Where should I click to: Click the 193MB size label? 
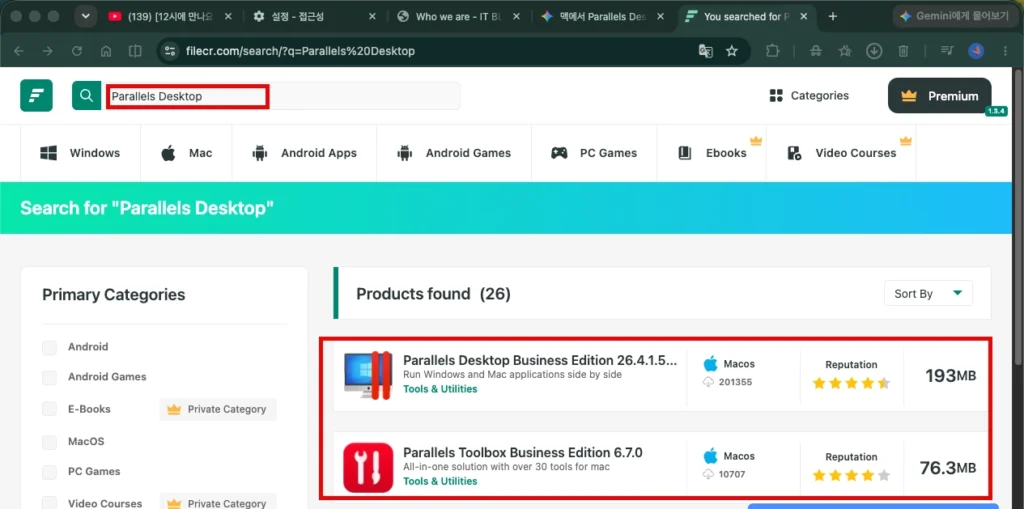tap(950, 375)
